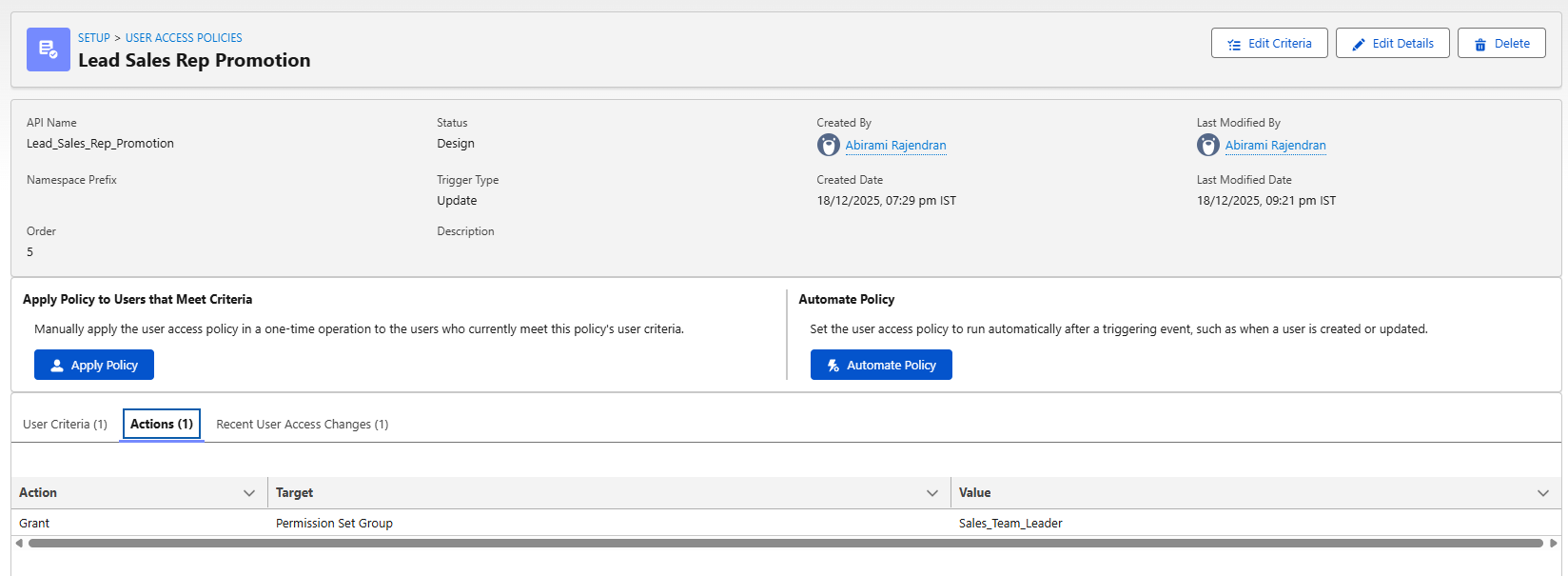Open Abirami Rajendran link under Created By
The height and width of the screenshot is (576, 1568).
895,146
